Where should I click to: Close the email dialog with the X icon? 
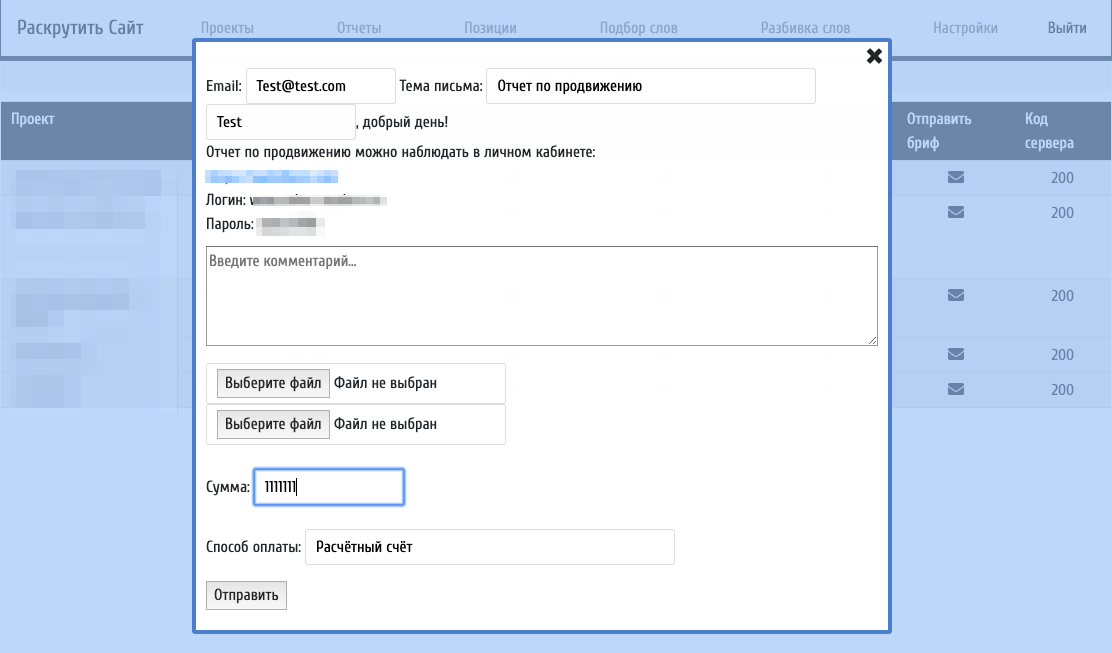(x=874, y=56)
